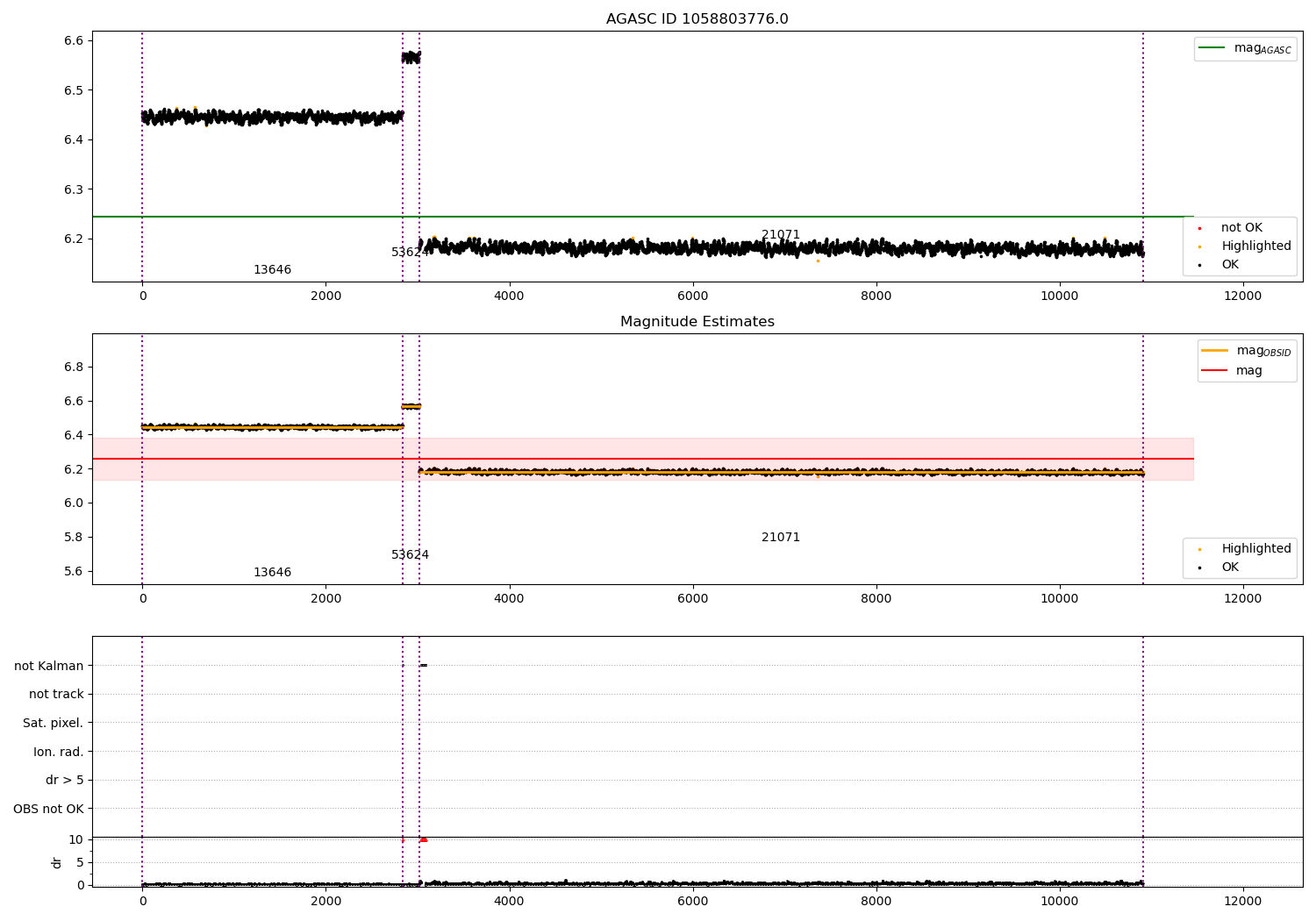
Task: Click obsid label 13646 in the middle plot
Action: [272, 573]
